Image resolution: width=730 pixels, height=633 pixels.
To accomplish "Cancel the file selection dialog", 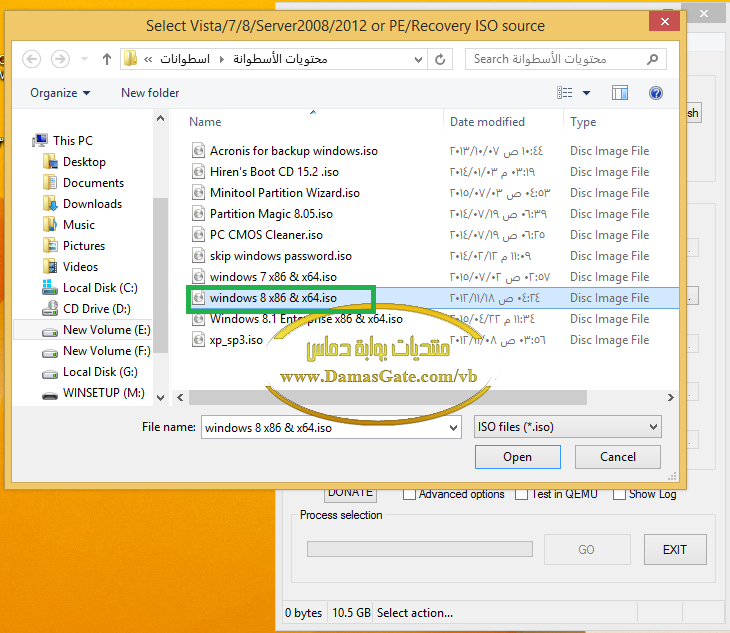I will [618, 457].
